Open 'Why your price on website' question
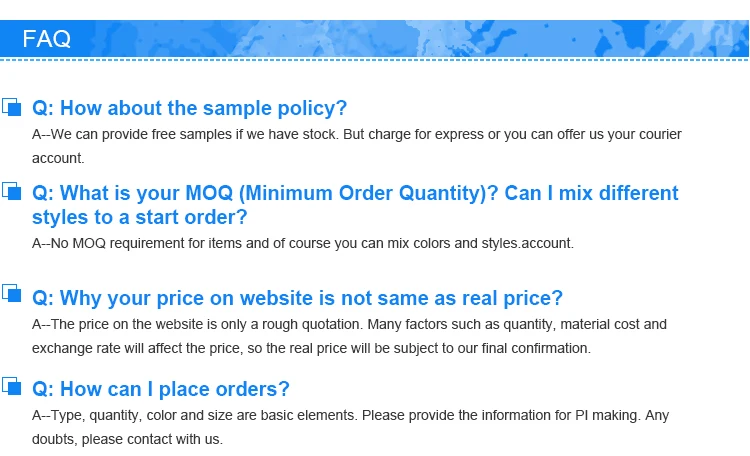 coord(297,298)
